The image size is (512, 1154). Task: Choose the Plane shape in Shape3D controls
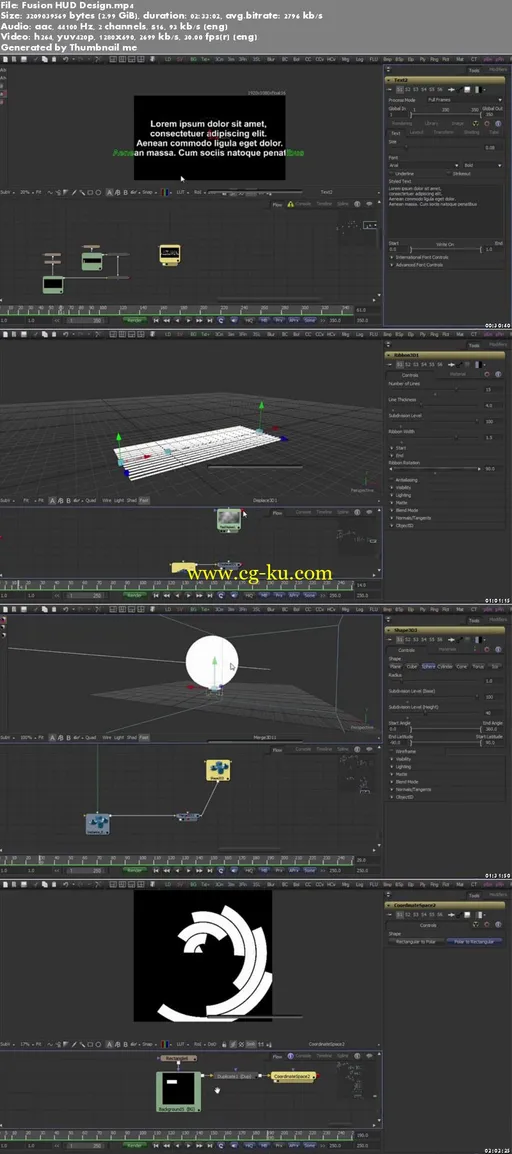tap(396, 666)
